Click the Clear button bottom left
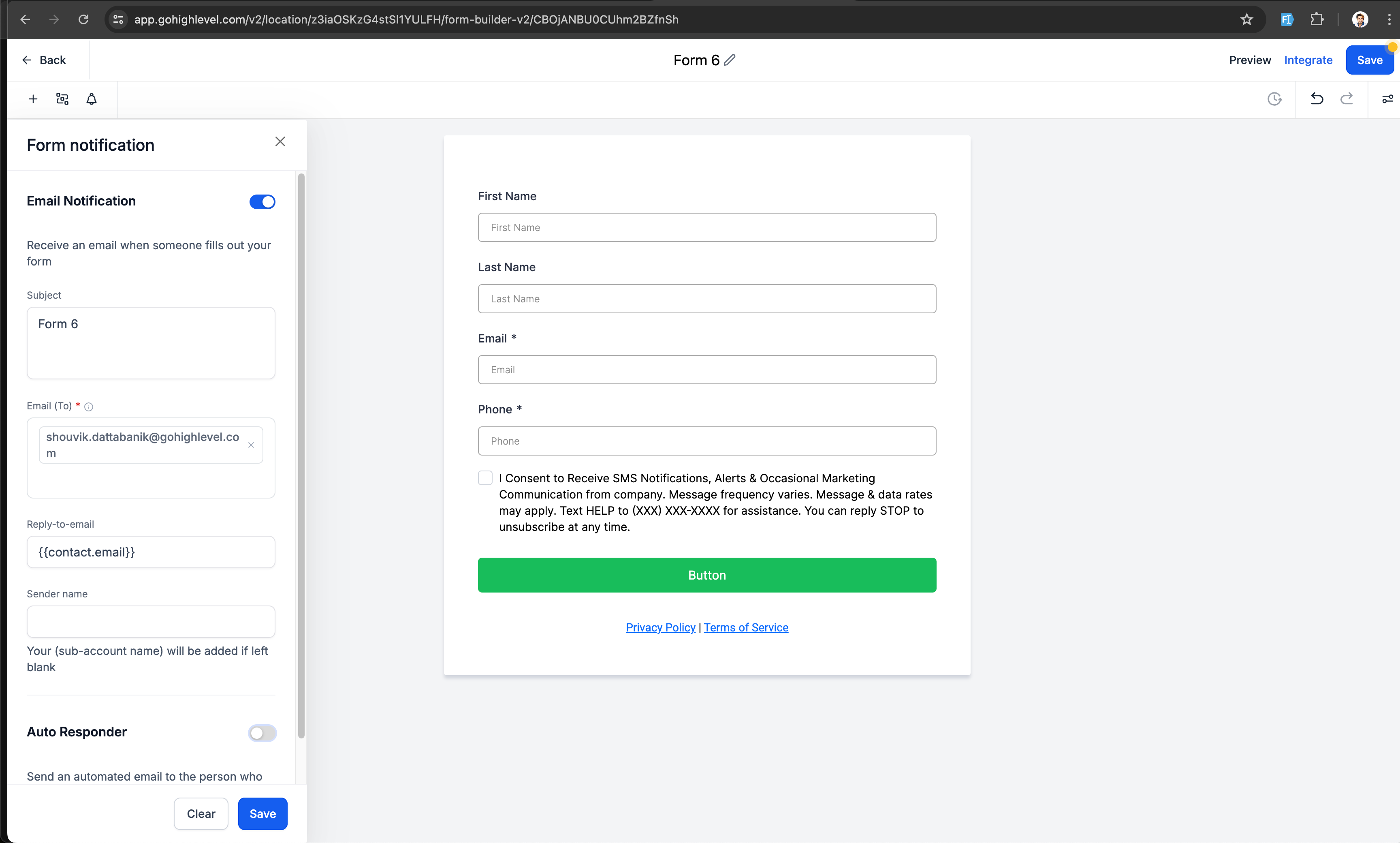The image size is (1400, 843). click(201, 813)
